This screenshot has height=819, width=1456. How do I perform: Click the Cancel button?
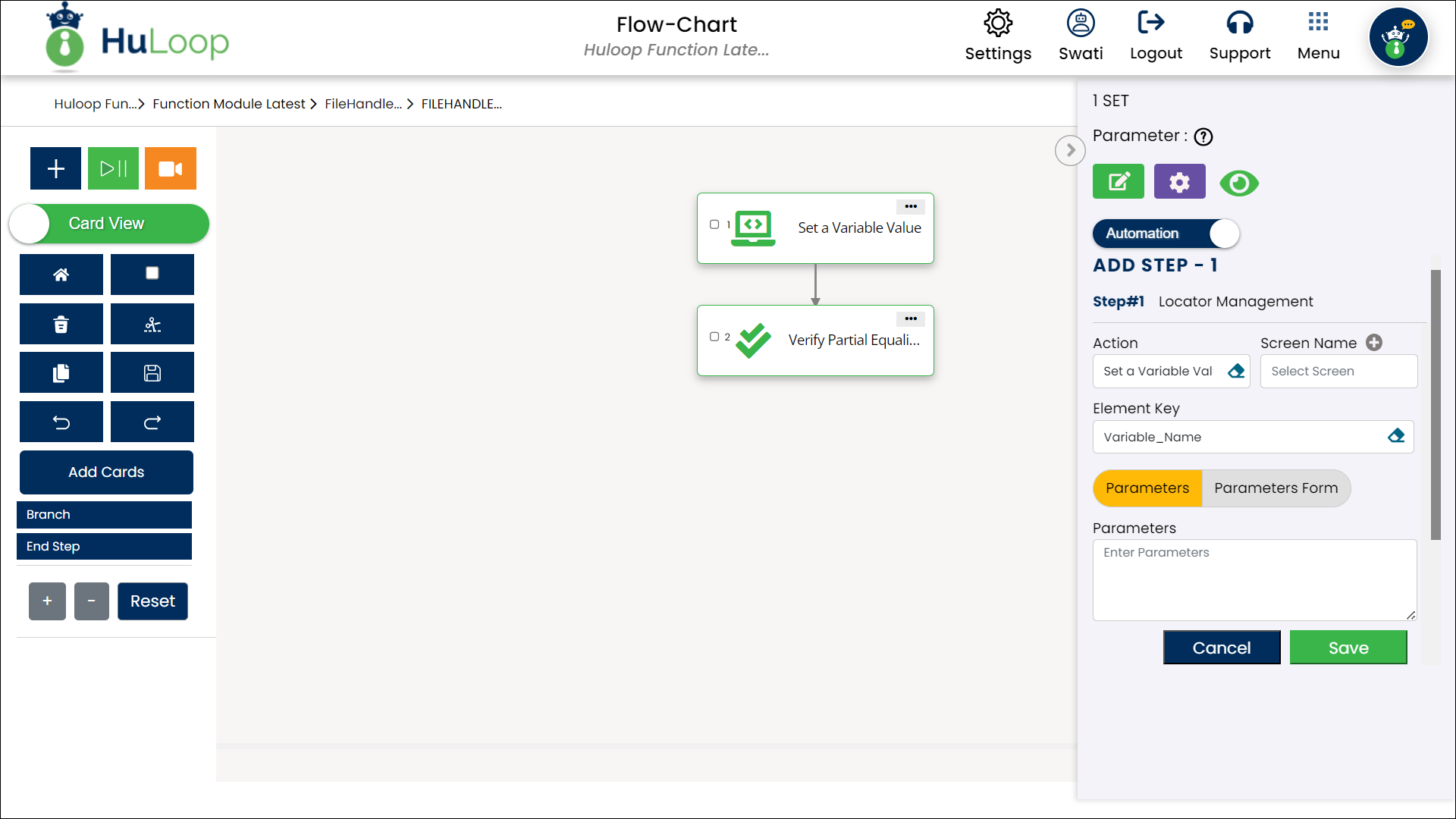[x=1222, y=648]
